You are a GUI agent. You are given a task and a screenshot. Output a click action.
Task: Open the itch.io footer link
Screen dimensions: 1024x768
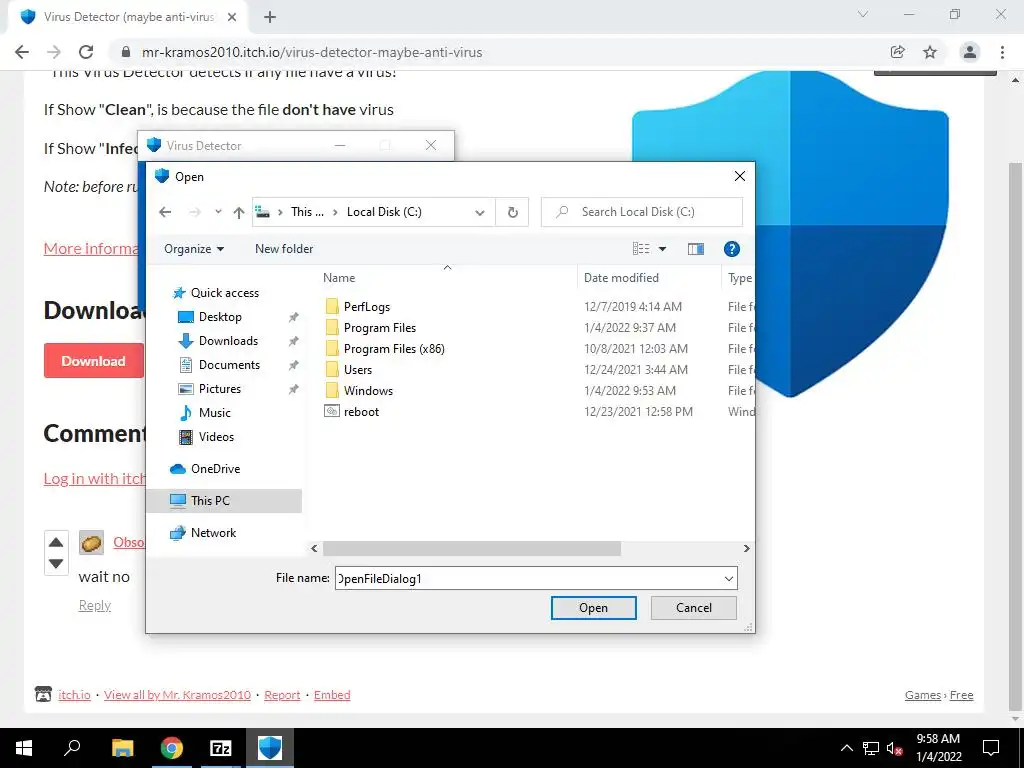click(74, 695)
